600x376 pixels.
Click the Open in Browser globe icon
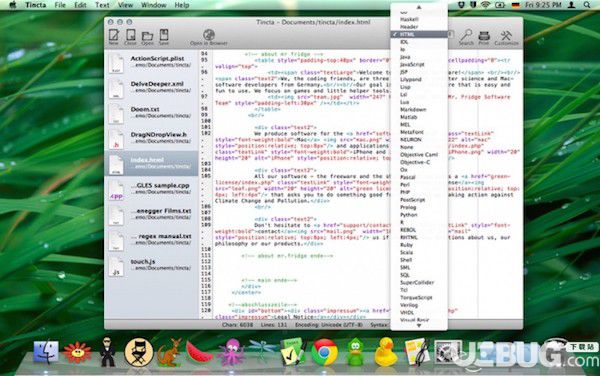[x=209, y=35]
